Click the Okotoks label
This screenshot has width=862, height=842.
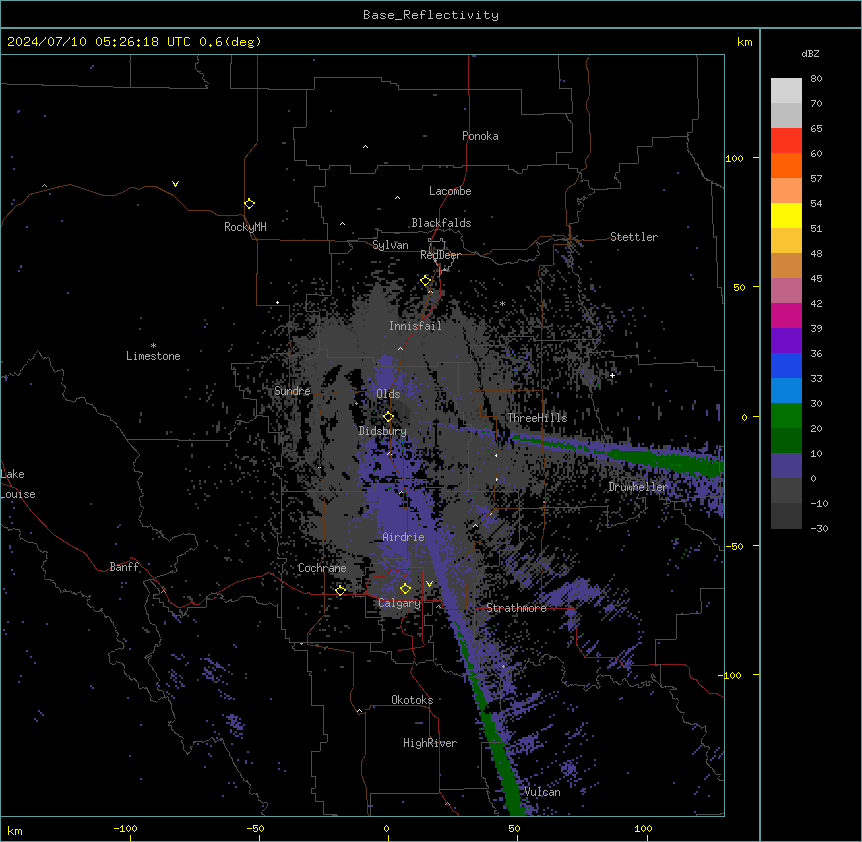(412, 700)
